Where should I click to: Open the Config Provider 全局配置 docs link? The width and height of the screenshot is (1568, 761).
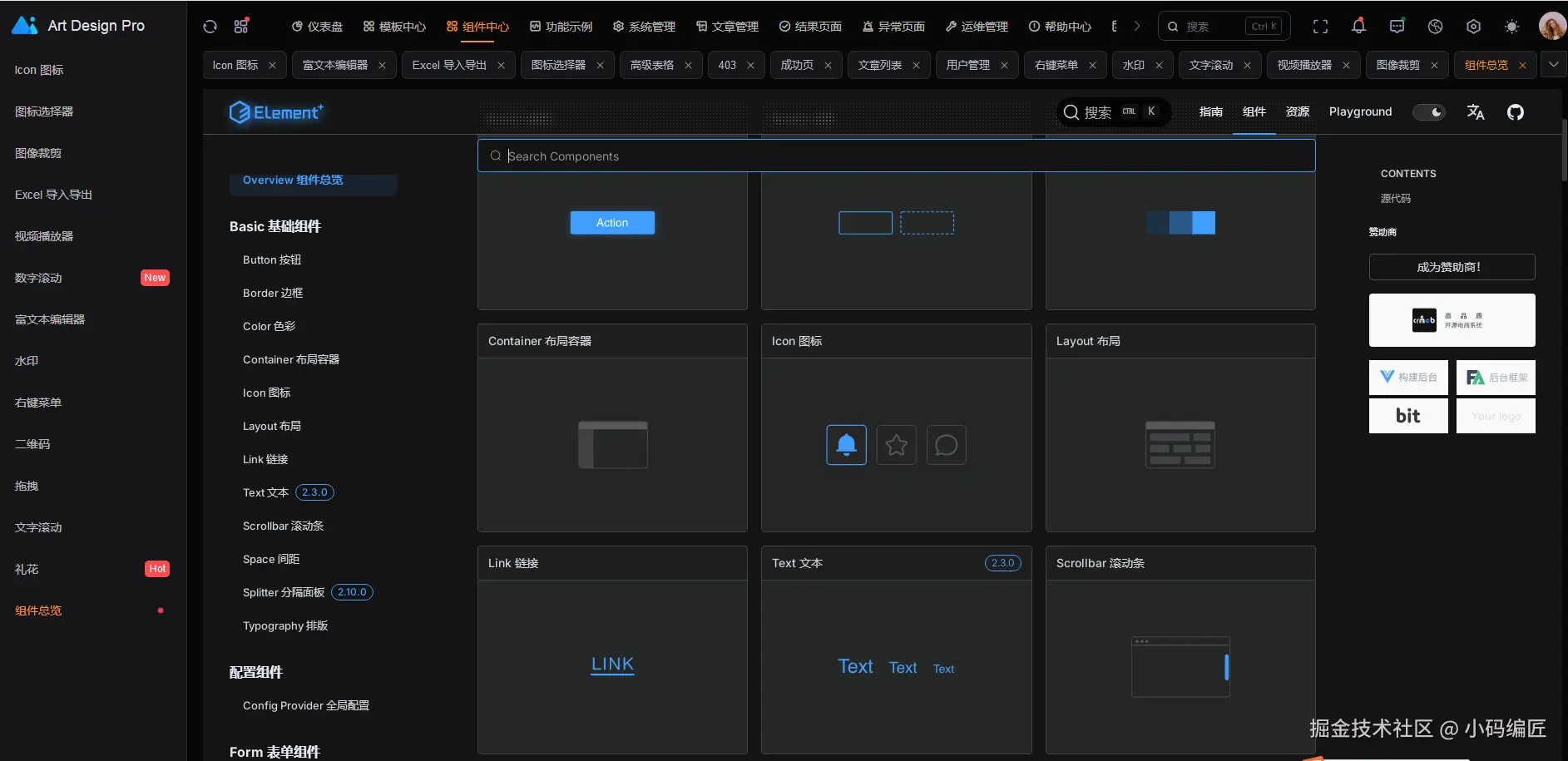point(306,705)
